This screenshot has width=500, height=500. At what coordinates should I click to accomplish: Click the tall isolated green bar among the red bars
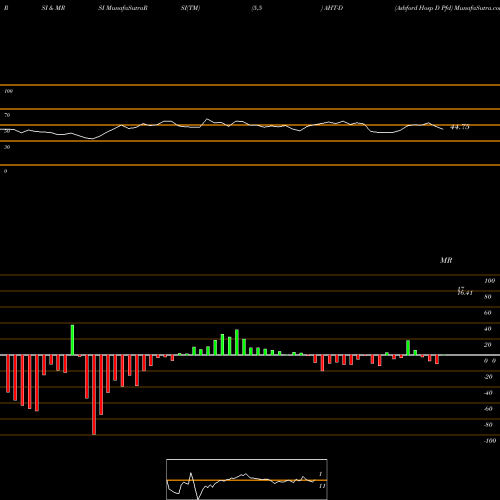point(72,340)
